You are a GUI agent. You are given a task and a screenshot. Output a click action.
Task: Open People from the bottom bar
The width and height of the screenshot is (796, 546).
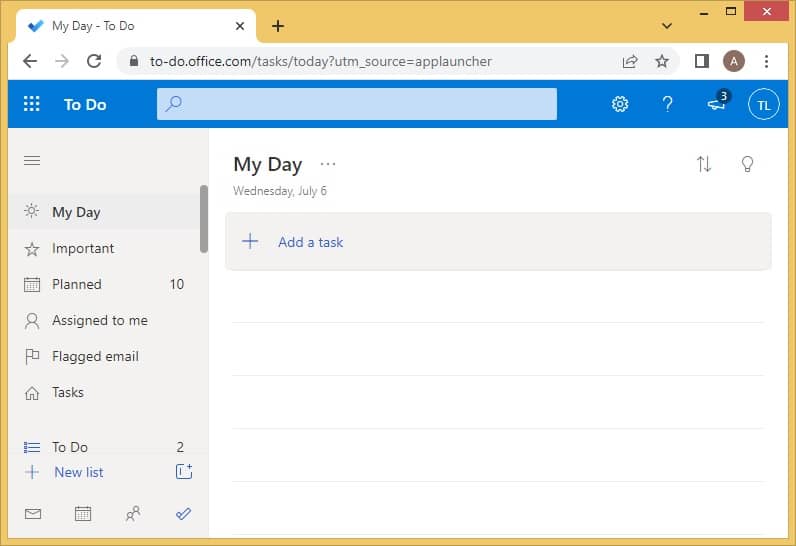(x=133, y=514)
